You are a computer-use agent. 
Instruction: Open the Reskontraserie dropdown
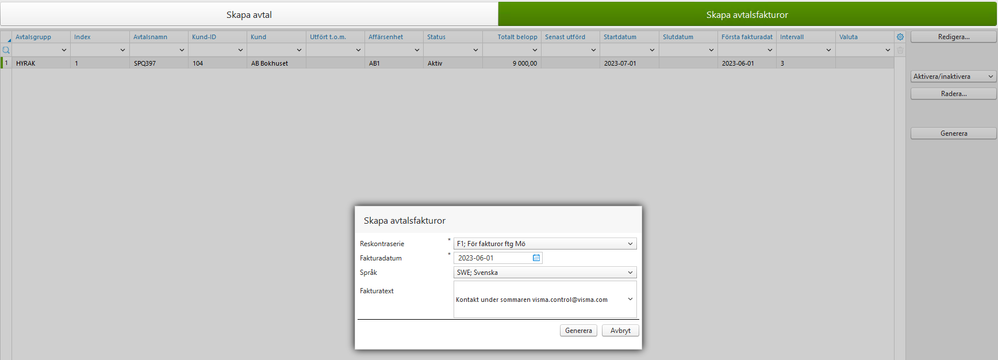tap(545, 244)
